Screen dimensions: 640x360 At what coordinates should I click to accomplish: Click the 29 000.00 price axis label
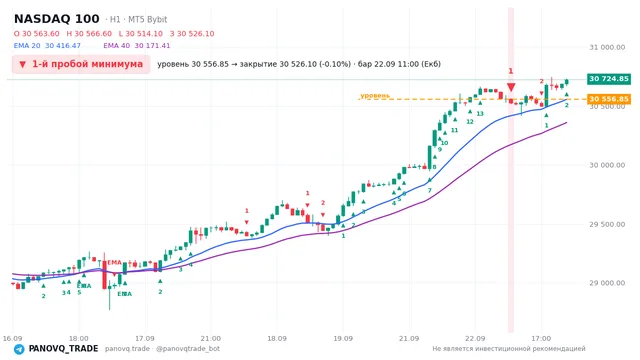[x=607, y=283]
